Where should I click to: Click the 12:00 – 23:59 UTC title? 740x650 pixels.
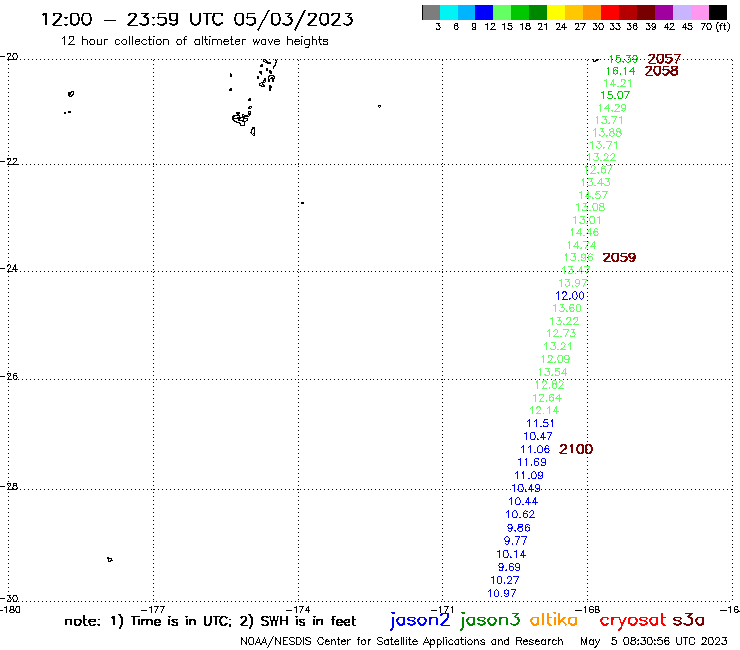(x=197, y=19)
